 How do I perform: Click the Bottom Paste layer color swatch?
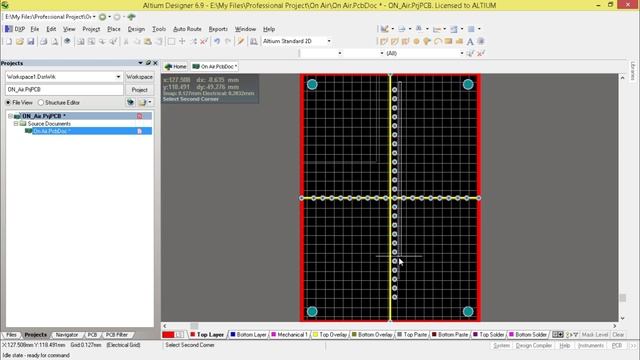coord(434,334)
